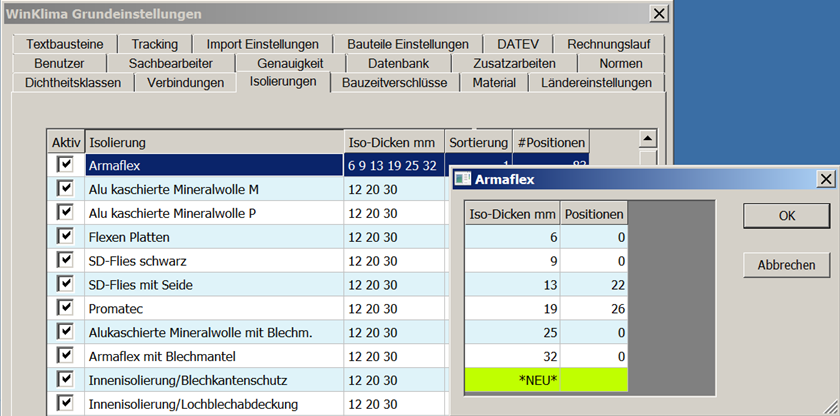Switch to the Dichtheitsklassen tab
The height and width of the screenshot is (416, 840).
[x=73, y=83]
